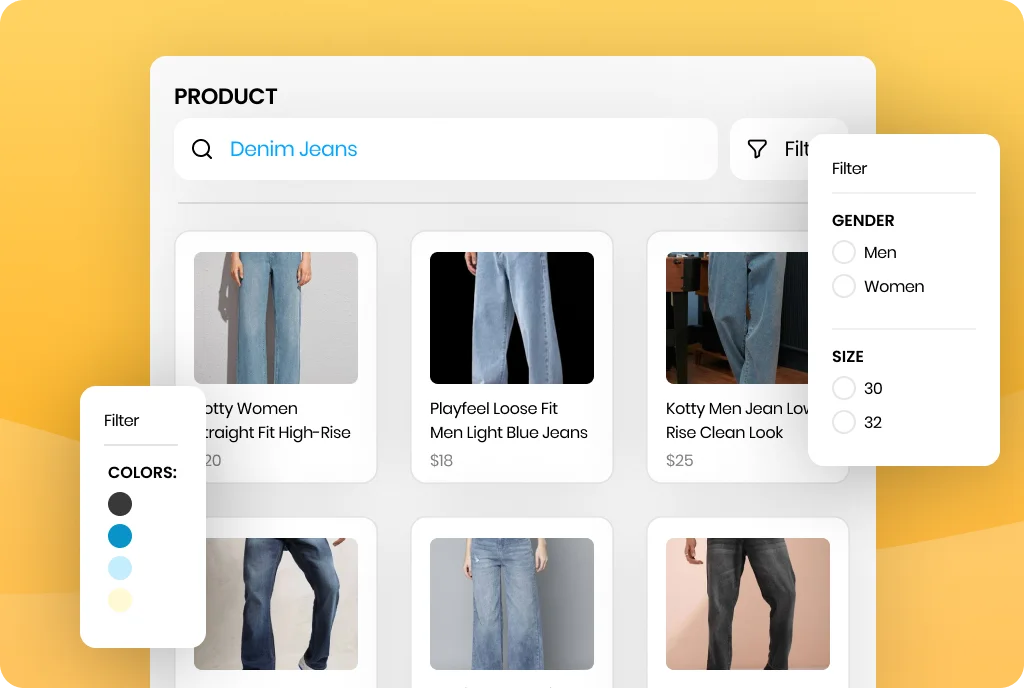
Task: Click Filter title in colors panel
Action: click(121, 420)
